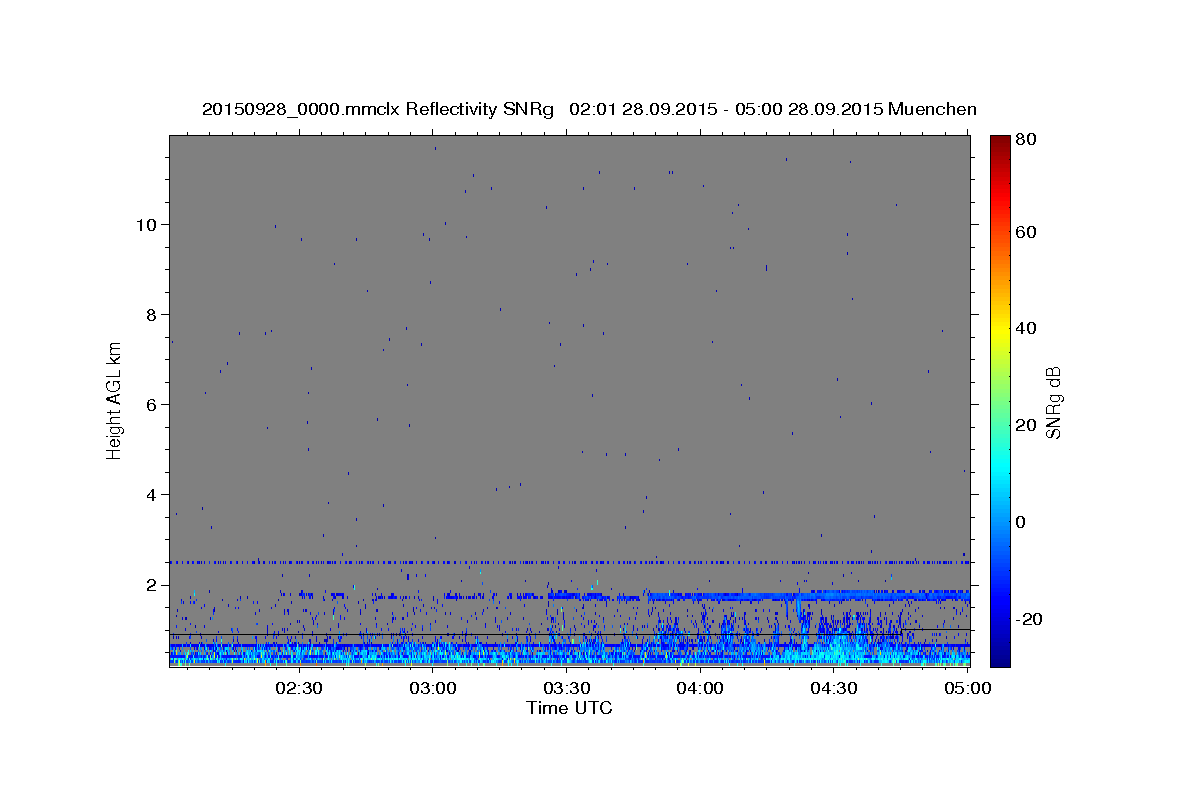Click the dotted blue line at 2.5 km
Viewport: 1200px width, 800px height.
[x=569, y=562]
